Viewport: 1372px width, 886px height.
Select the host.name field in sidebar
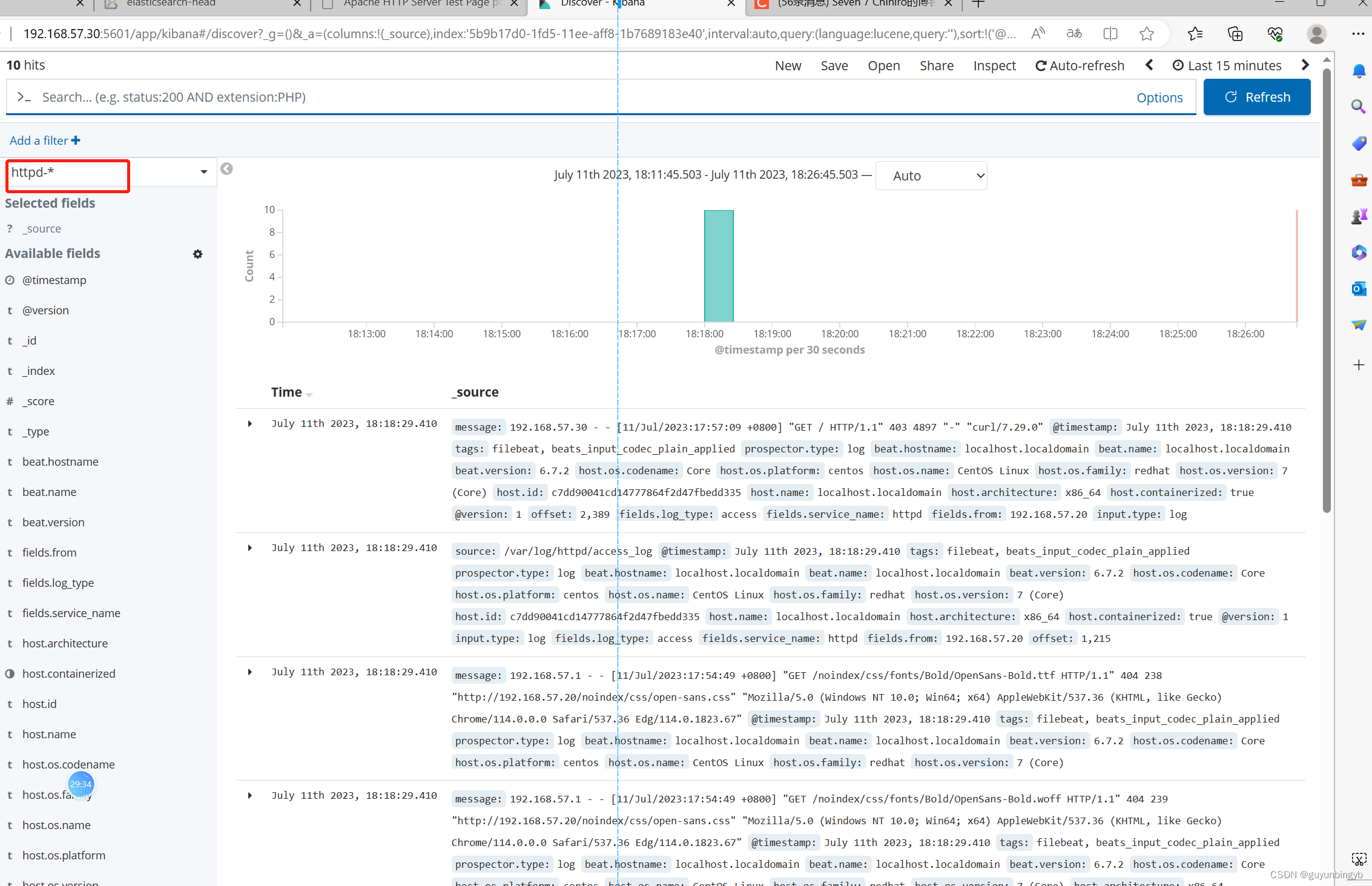[49, 735]
